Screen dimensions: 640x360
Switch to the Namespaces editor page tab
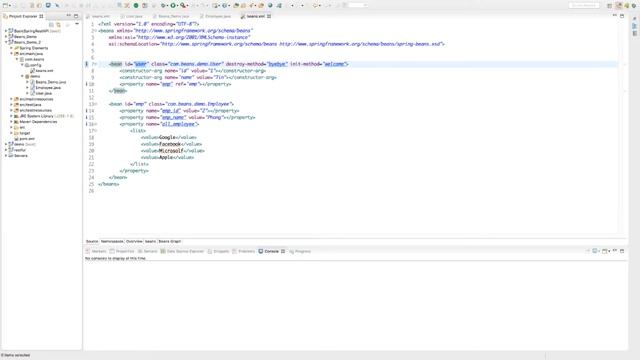point(112,242)
